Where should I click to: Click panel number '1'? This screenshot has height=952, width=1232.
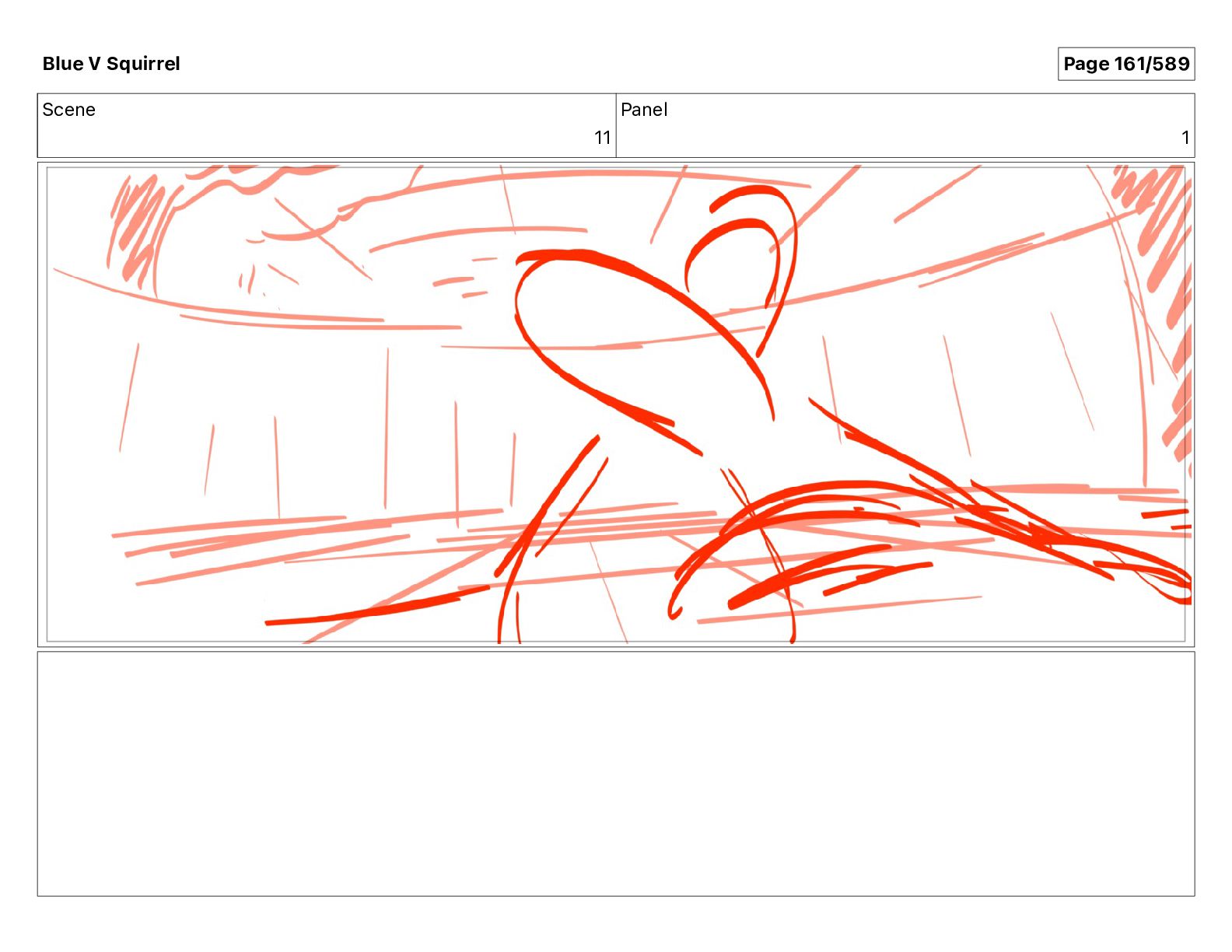[1185, 138]
